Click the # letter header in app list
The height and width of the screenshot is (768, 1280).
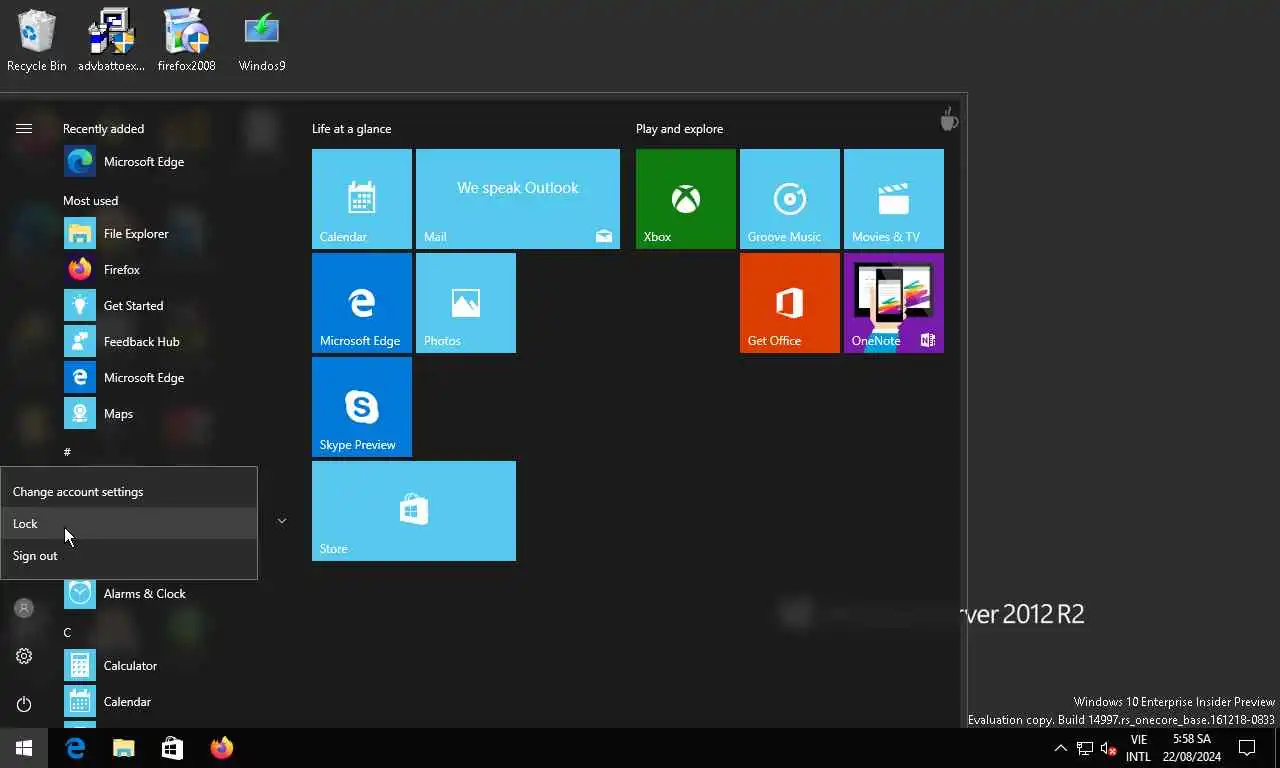click(x=67, y=452)
